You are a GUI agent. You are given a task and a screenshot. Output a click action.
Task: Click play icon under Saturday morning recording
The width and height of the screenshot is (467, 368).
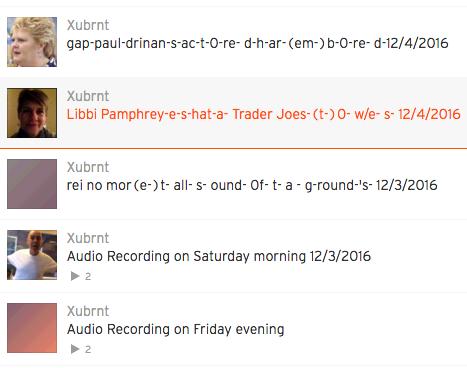click(x=75, y=276)
